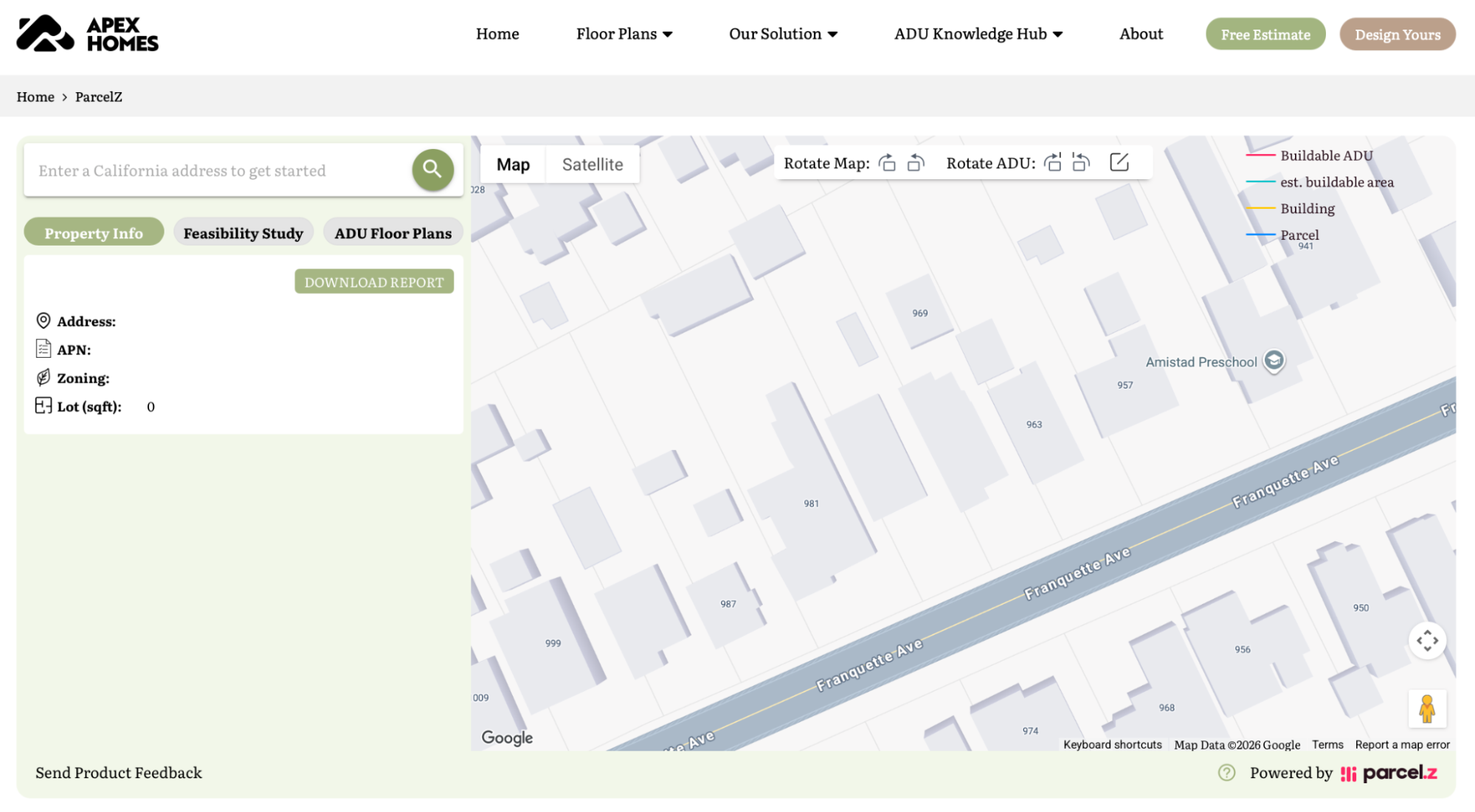Switch map to Map view
This screenshot has height=812, width=1475.
(513, 164)
